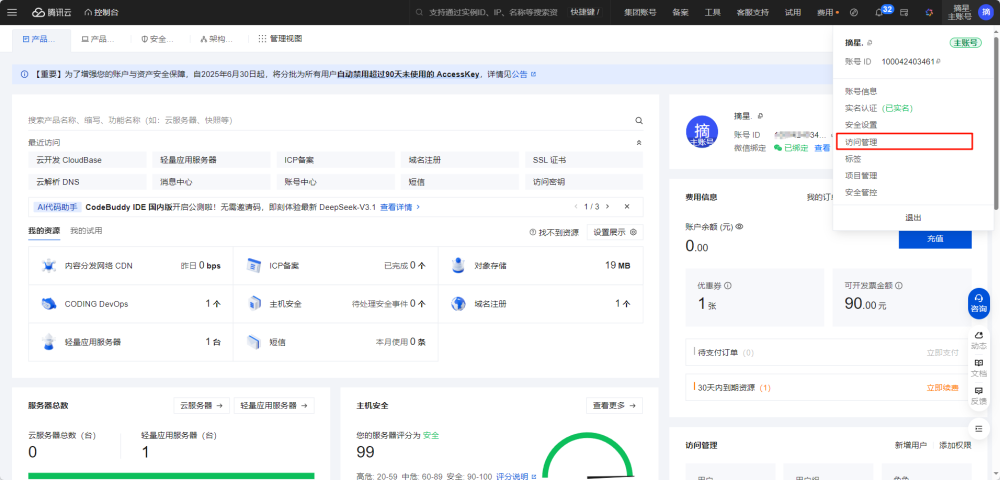The height and width of the screenshot is (480, 1000).
Task: Copy the account ID 100042403461
Action: pos(938,61)
